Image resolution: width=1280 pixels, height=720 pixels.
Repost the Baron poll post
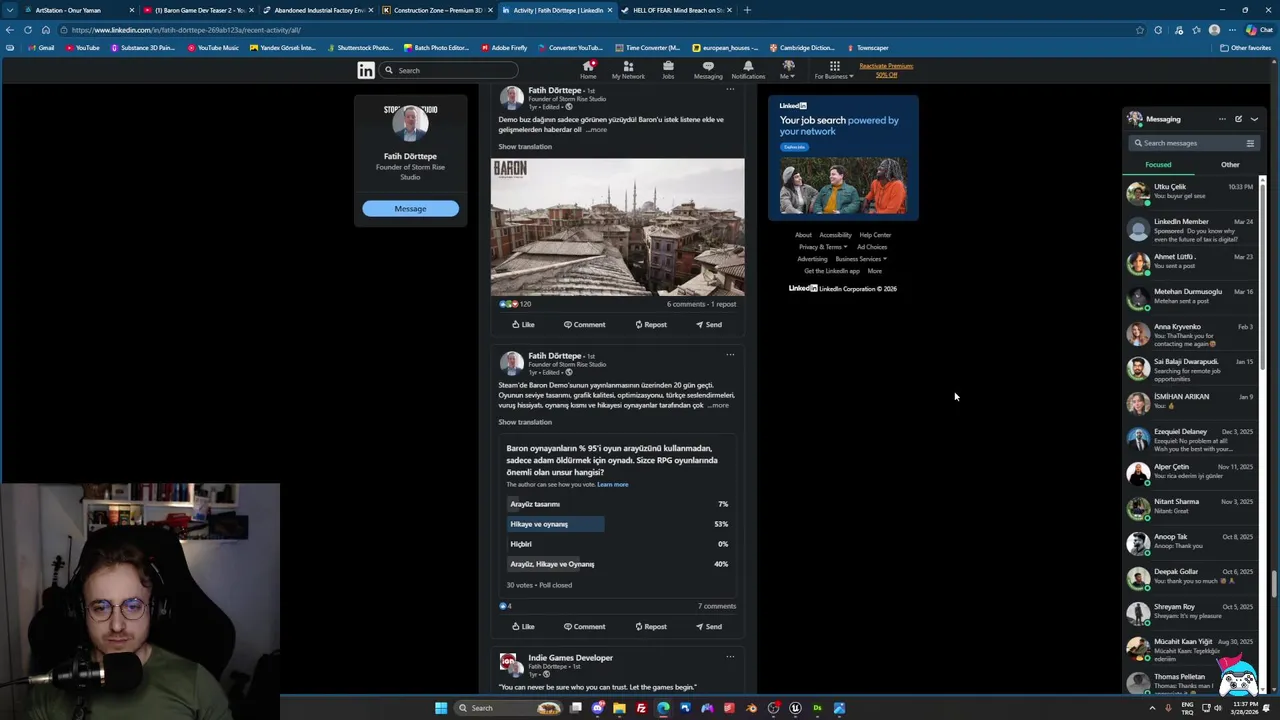[x=651, y=626]
